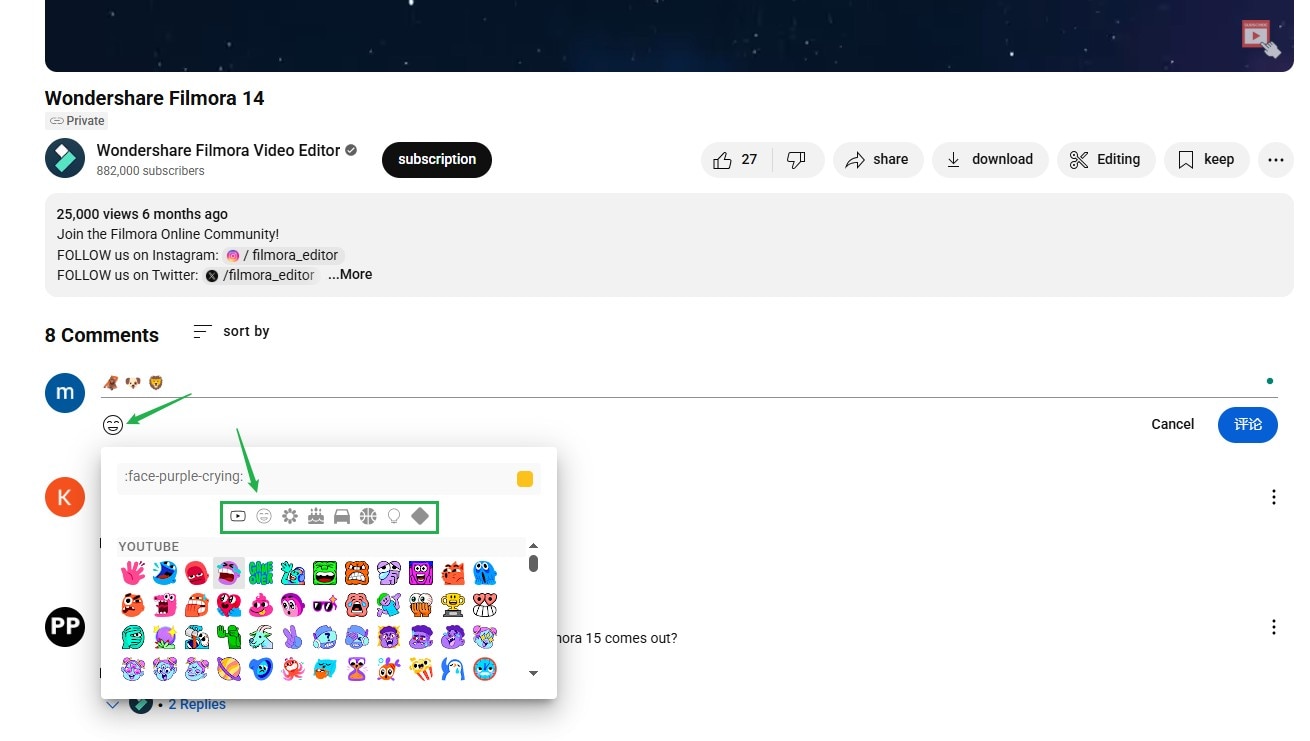1310x741 pixels.
Task: Switch to the basketball activities emoji category
Action: tap(368, 516)
